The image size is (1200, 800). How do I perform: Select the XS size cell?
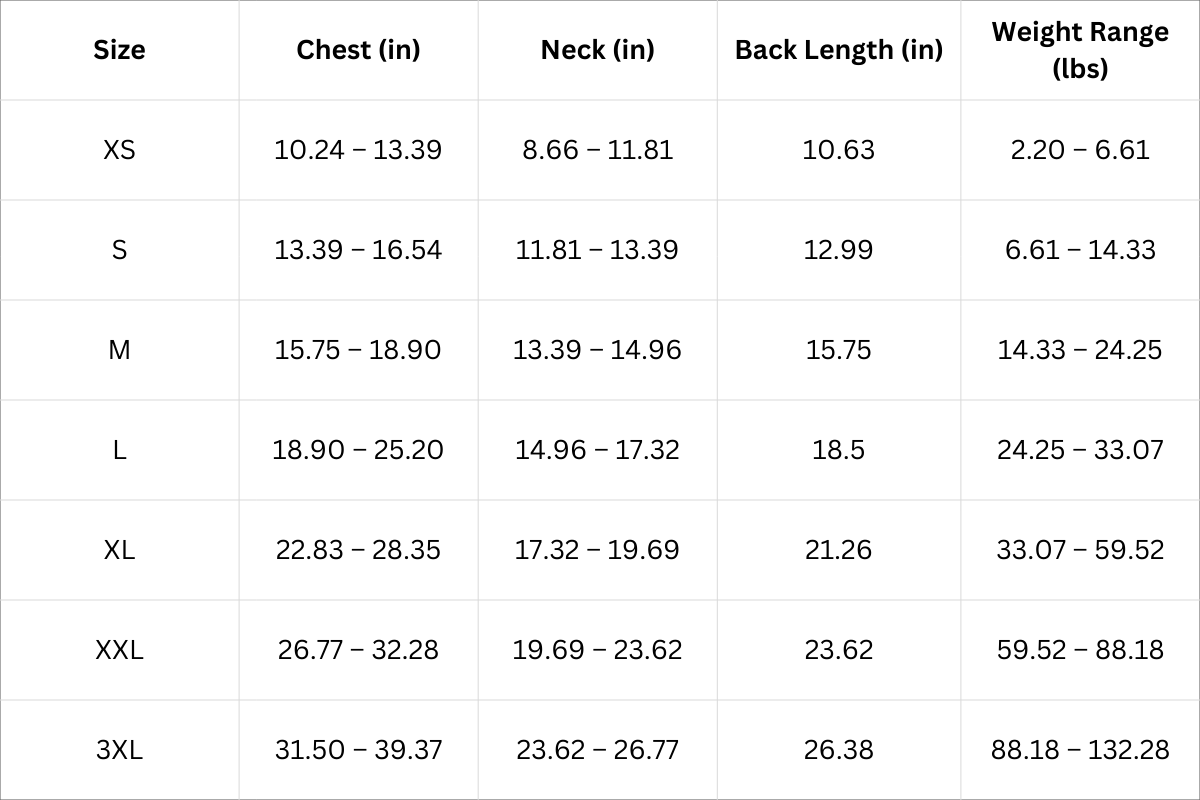[x=119, y=150]
